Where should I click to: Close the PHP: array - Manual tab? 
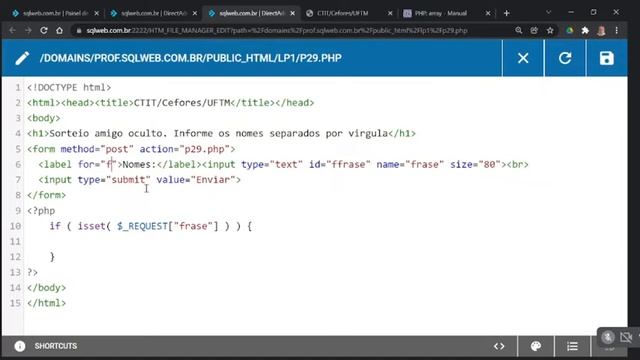488,13
